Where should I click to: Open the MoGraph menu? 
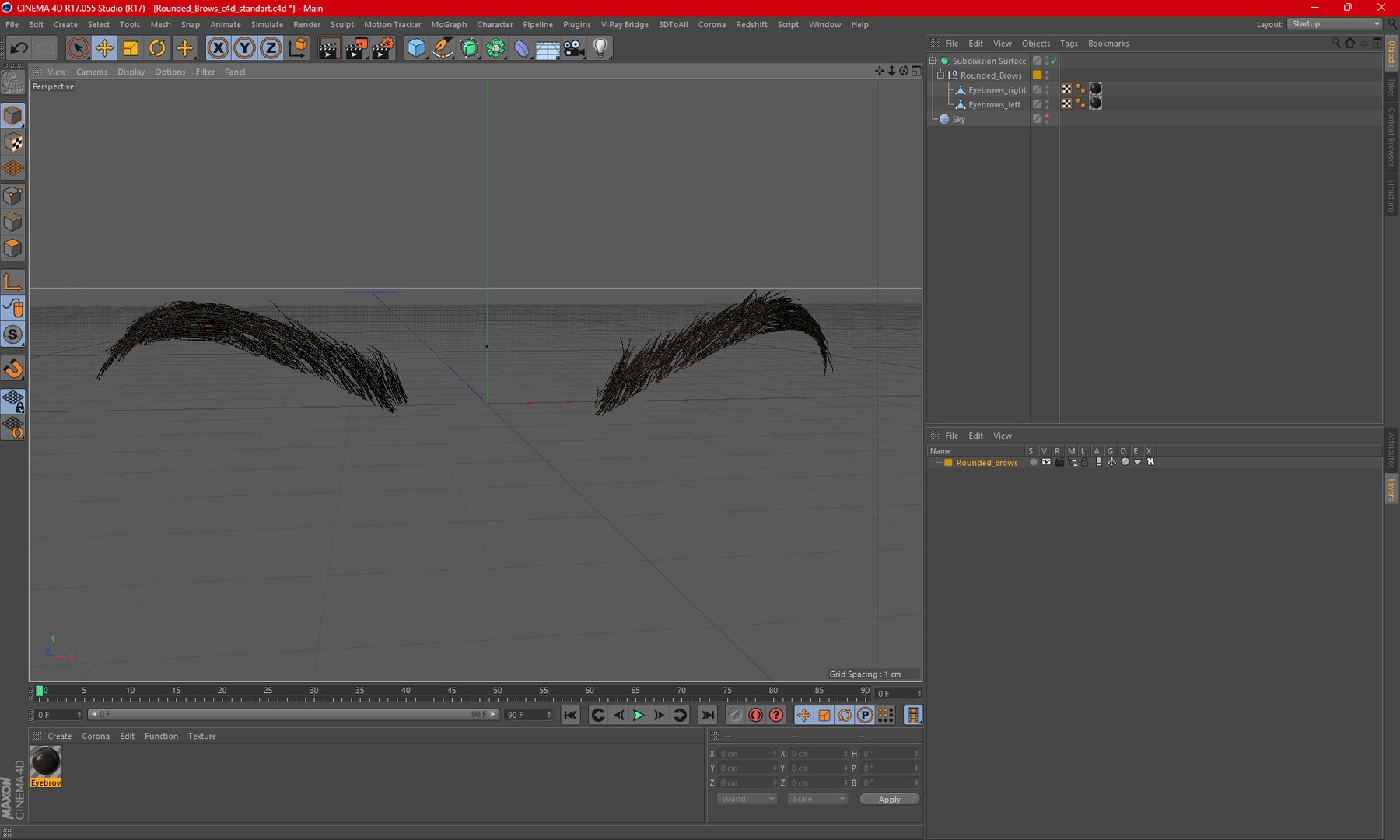click(x=449, y=24)
